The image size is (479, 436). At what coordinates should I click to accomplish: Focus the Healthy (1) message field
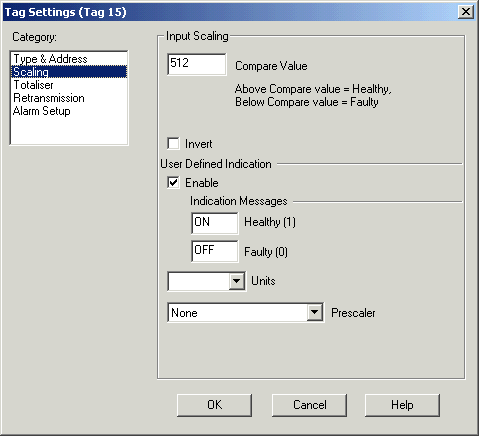tap(215, 223)
